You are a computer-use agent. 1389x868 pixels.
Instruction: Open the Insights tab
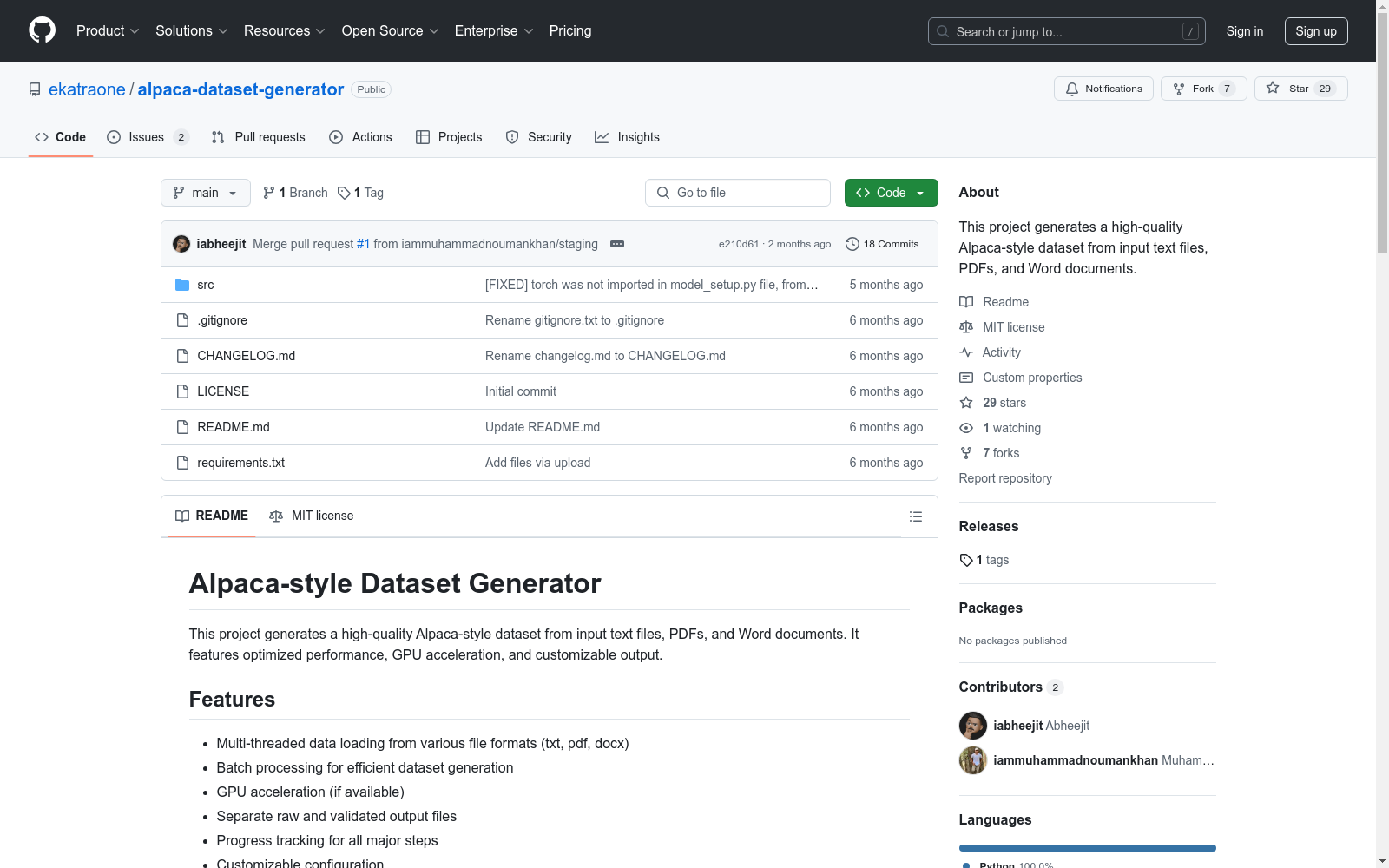627,137
